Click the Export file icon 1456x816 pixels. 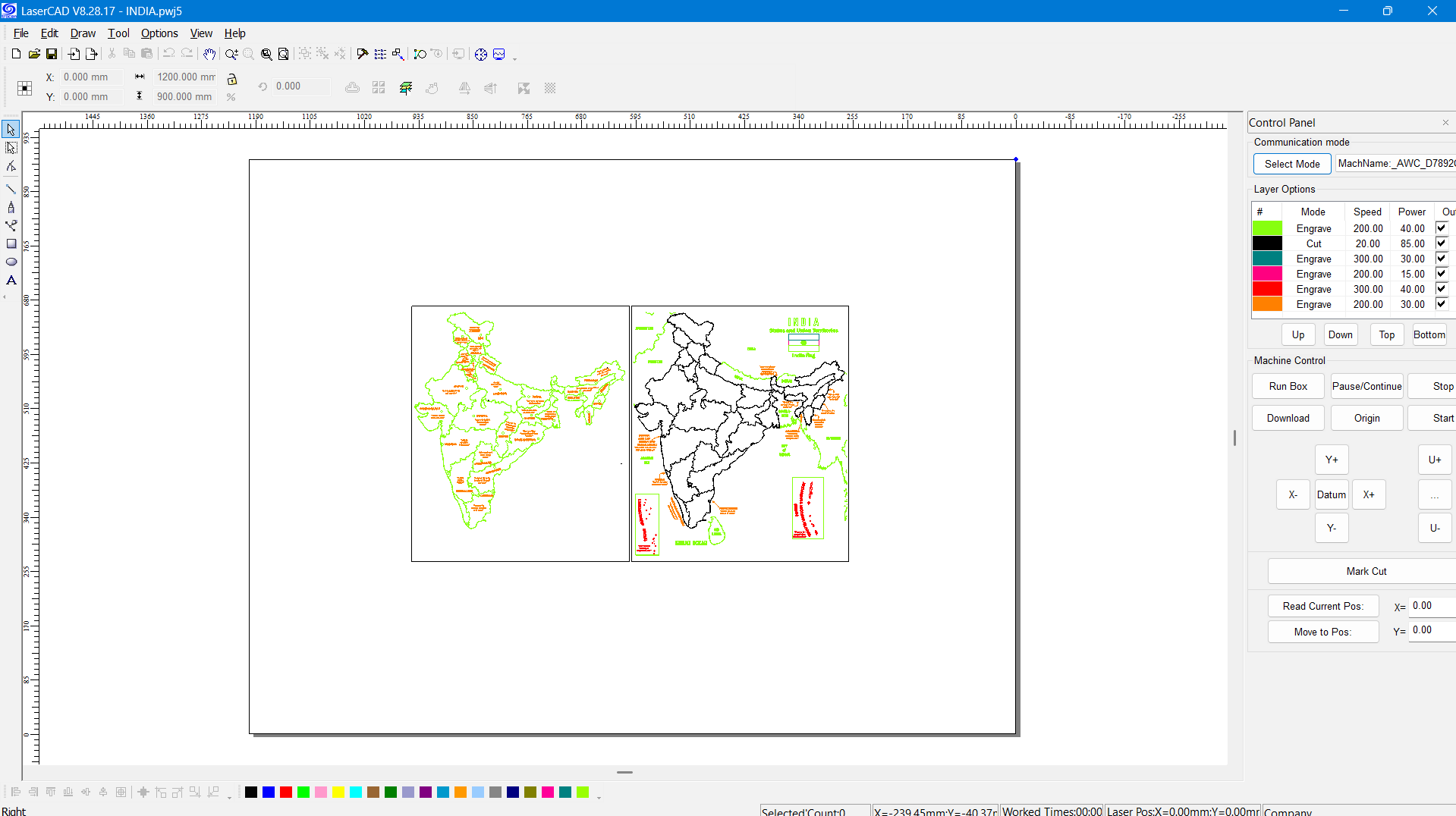point(92,54)
